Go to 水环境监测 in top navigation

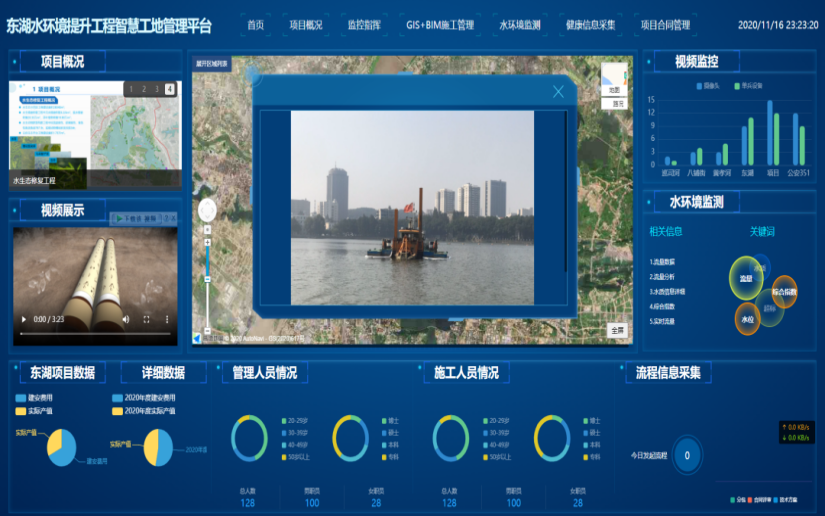pos(519,24)
